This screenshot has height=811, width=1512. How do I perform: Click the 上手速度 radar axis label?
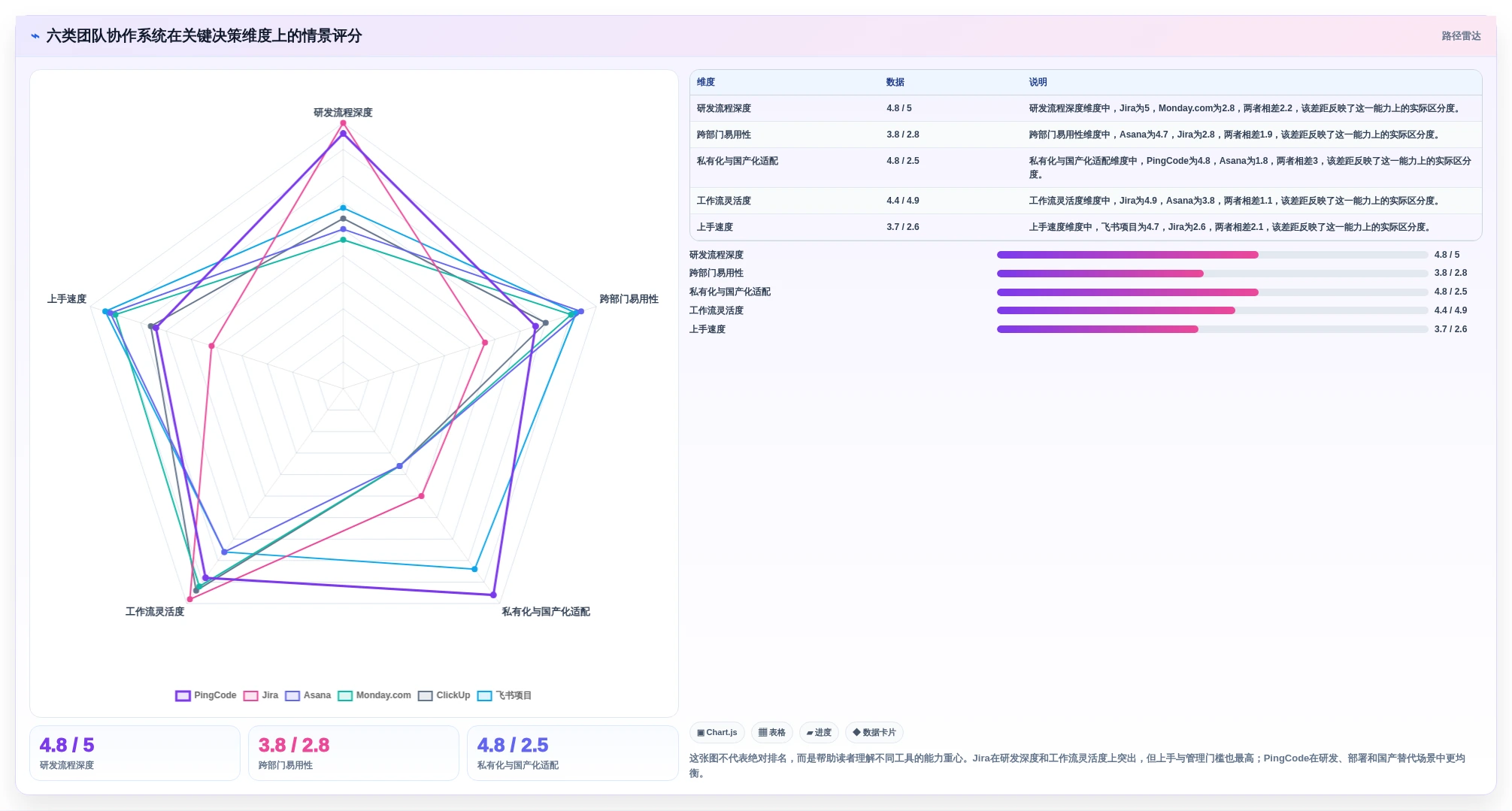67,299
